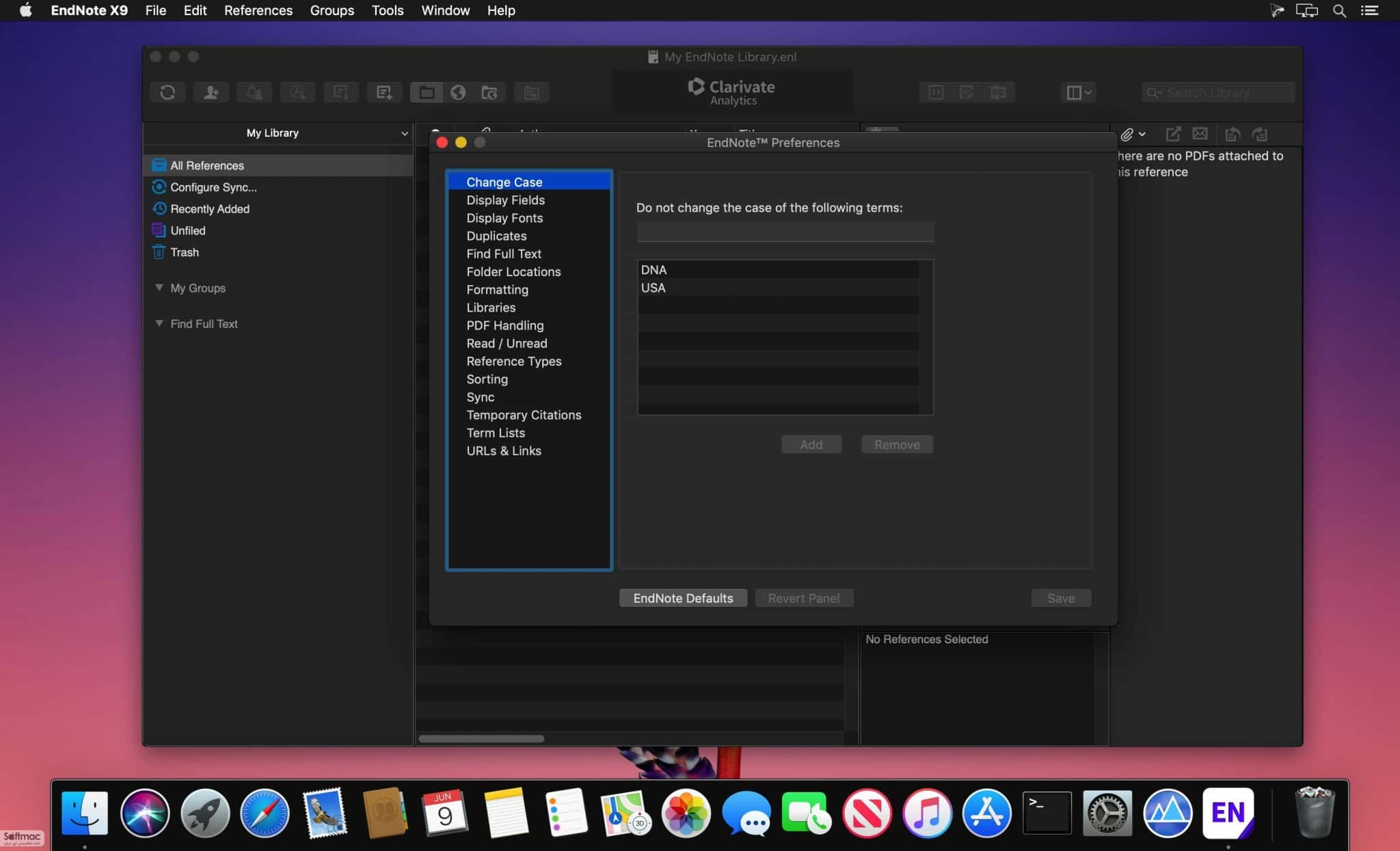The height and width of the screenshot is (851, 1400).
Task: Click the Remove term button
Action: [x=897, y=444]
